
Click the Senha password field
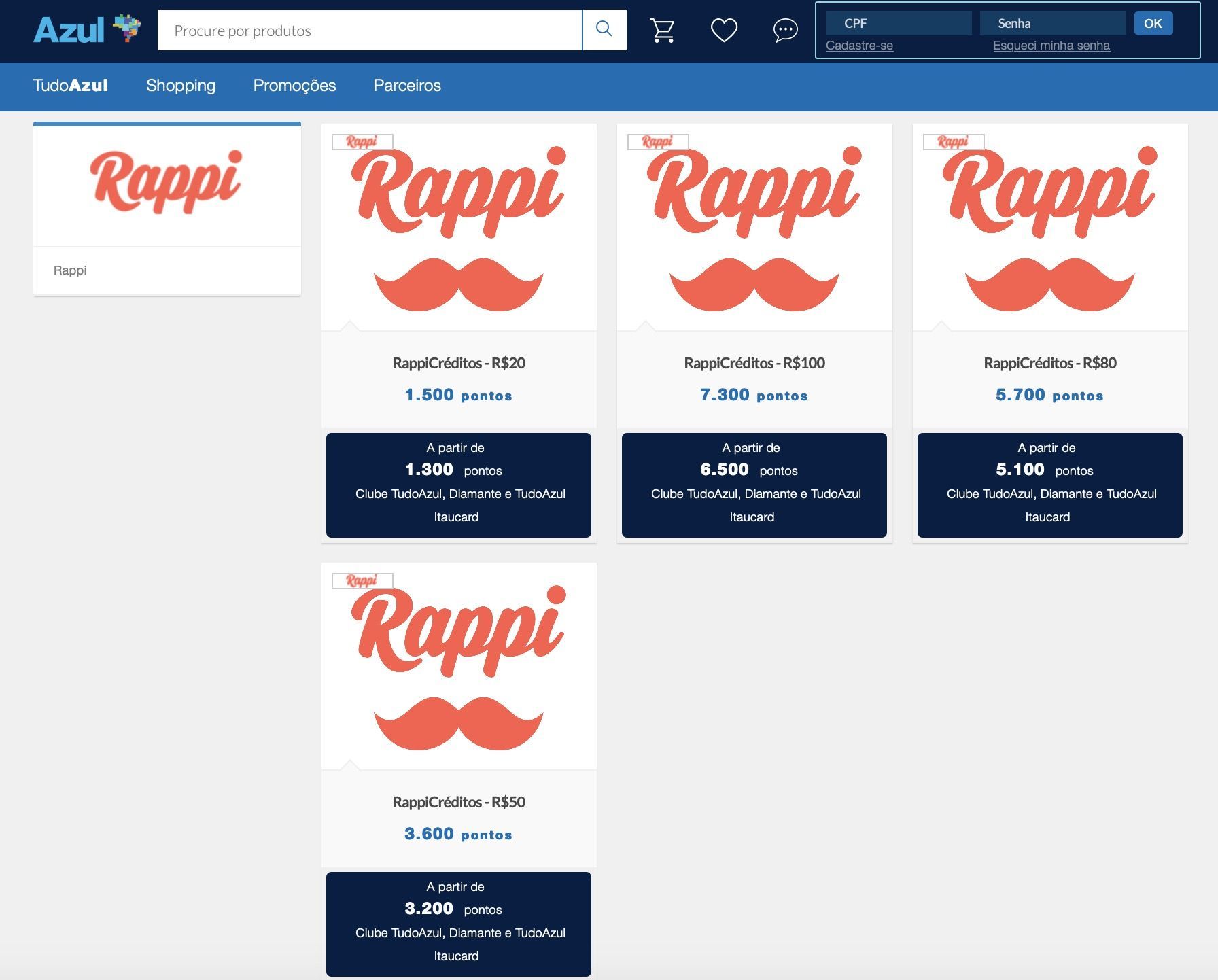pos(1053,23)
